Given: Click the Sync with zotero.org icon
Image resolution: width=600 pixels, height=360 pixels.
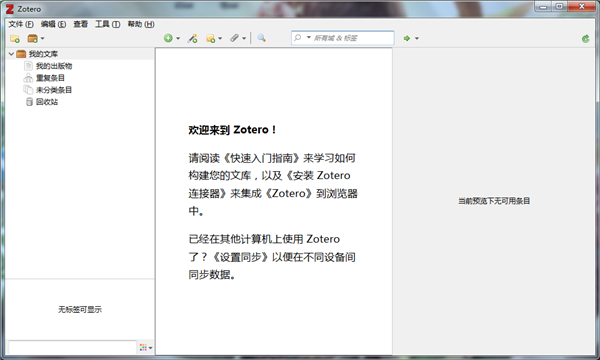Looking at the screenshot, I should click(x=585, y=38).
